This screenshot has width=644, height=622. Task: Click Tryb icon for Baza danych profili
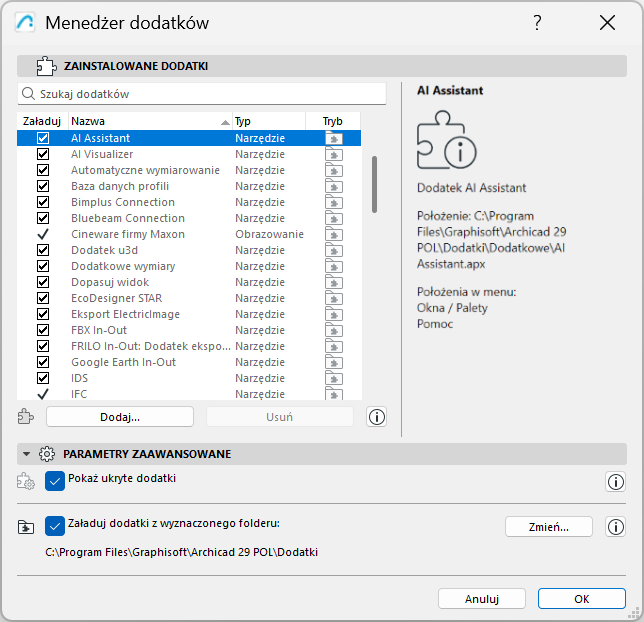point(334,187)
